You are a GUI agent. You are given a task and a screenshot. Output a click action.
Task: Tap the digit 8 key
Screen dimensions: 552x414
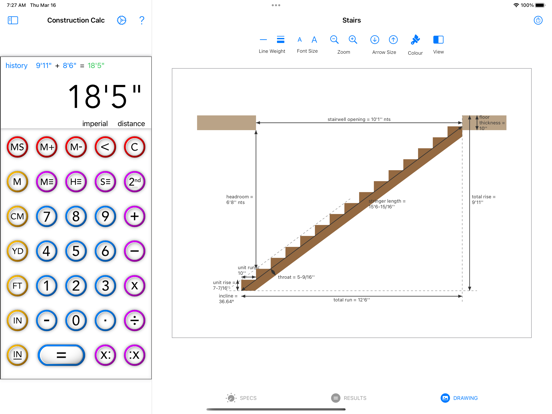(x=76, y=216)
